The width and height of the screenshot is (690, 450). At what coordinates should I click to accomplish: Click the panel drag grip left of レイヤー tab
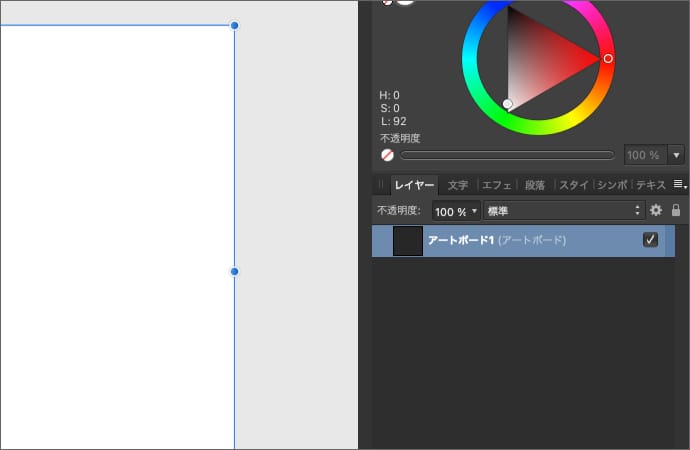[381, 185]
